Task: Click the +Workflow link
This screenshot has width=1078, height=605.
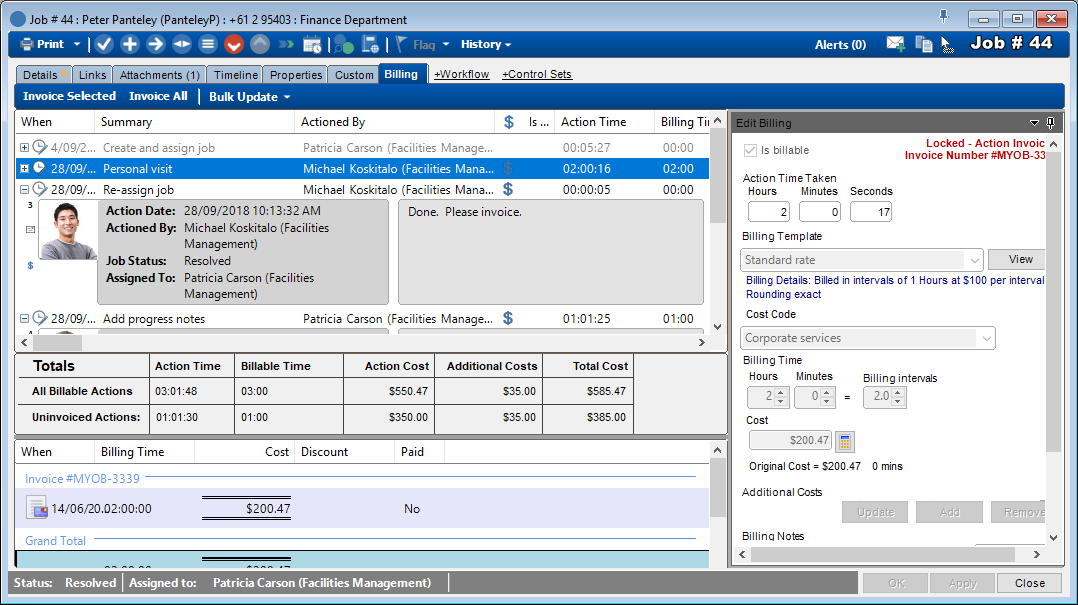Action: 461,74
